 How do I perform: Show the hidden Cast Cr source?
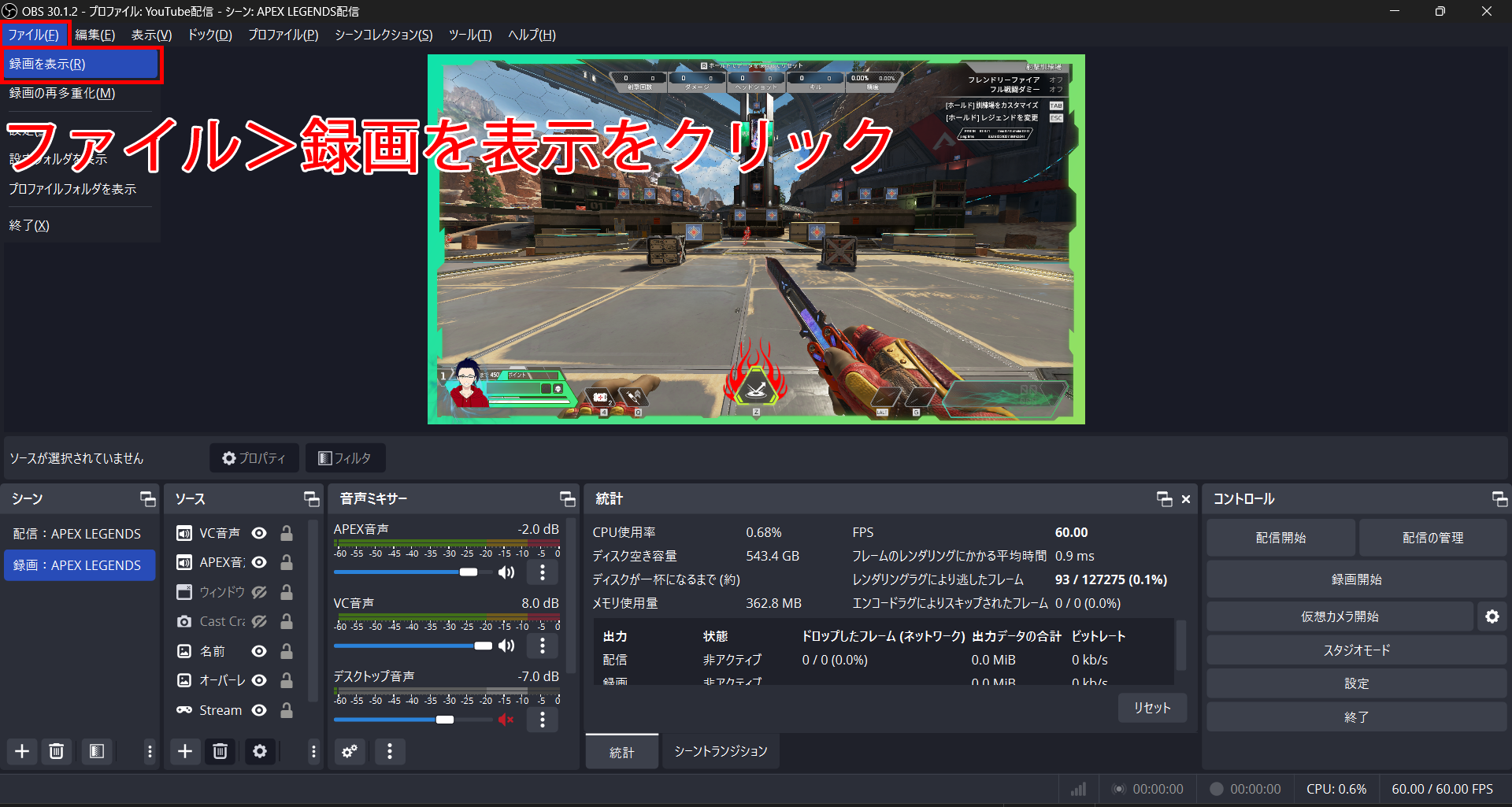[259, 621]
